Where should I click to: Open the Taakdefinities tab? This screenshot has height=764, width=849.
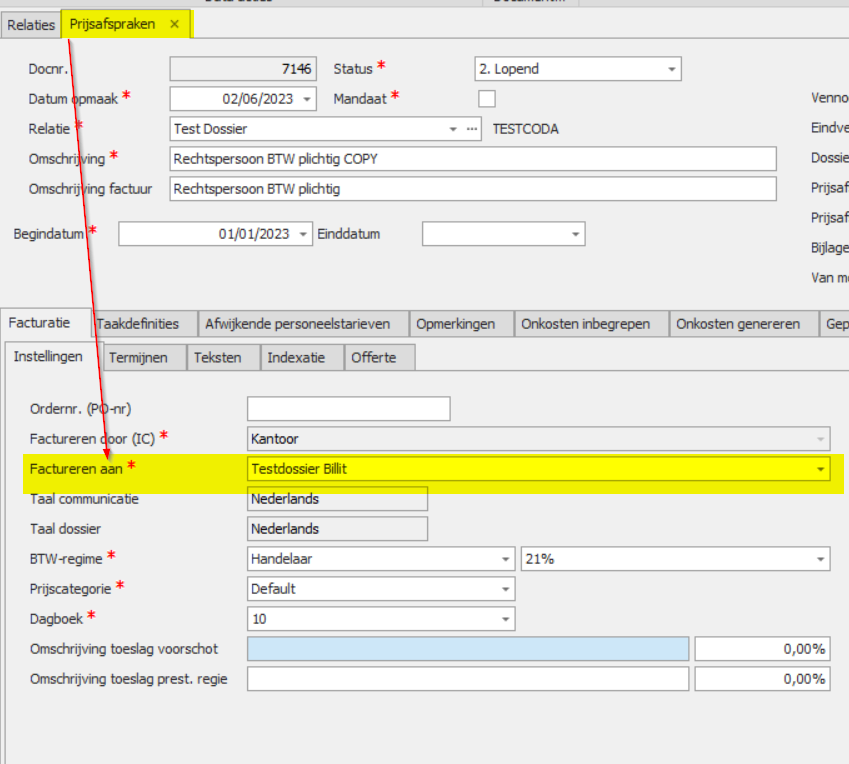pos(138,324)
